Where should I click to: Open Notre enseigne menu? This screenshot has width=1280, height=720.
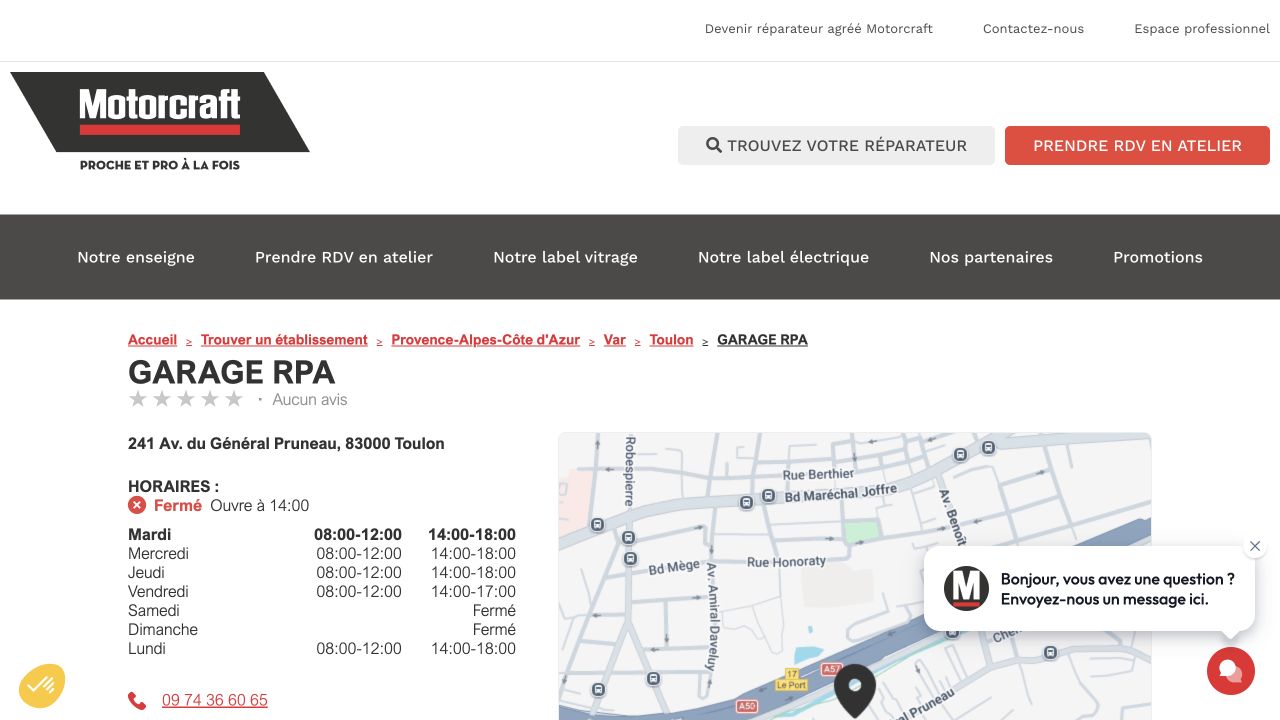[136, 257]
